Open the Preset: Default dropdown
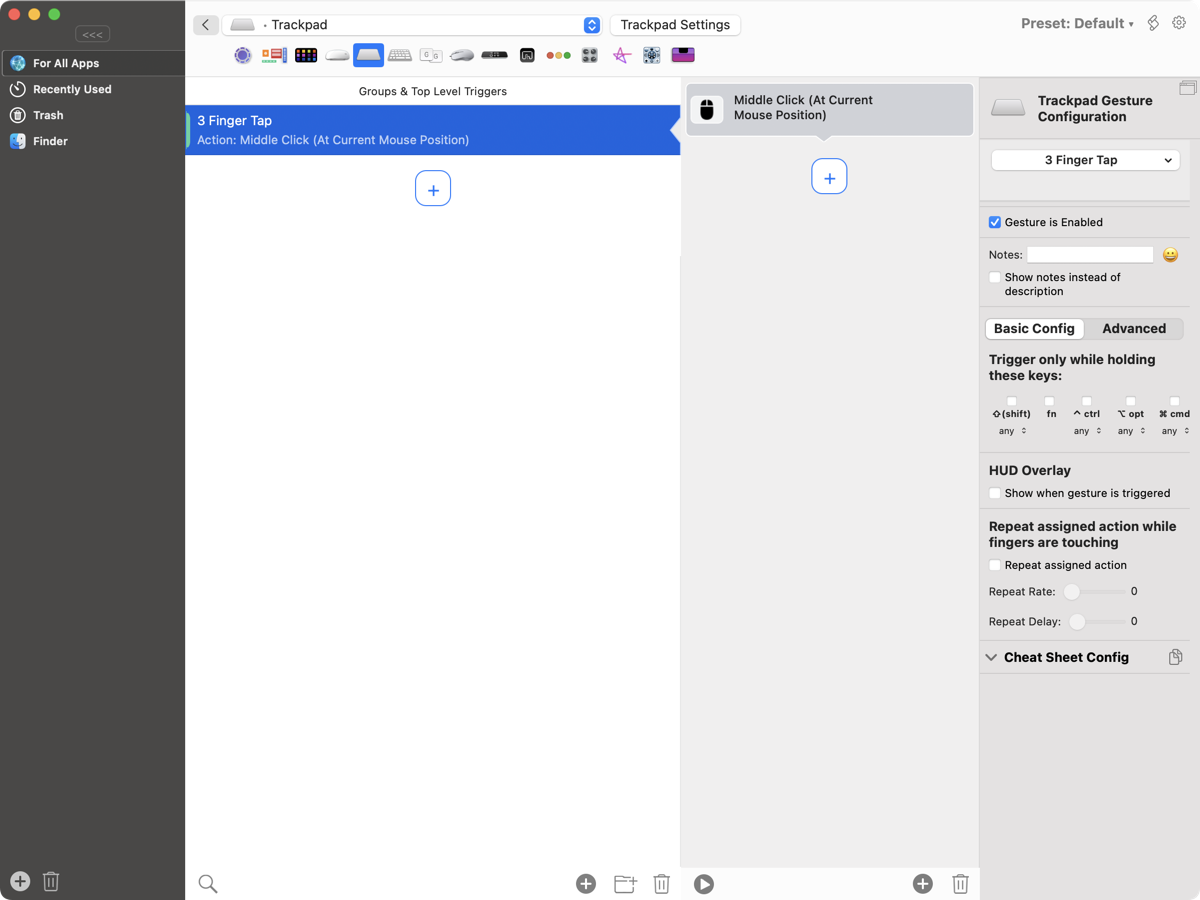 point(1078,21)
